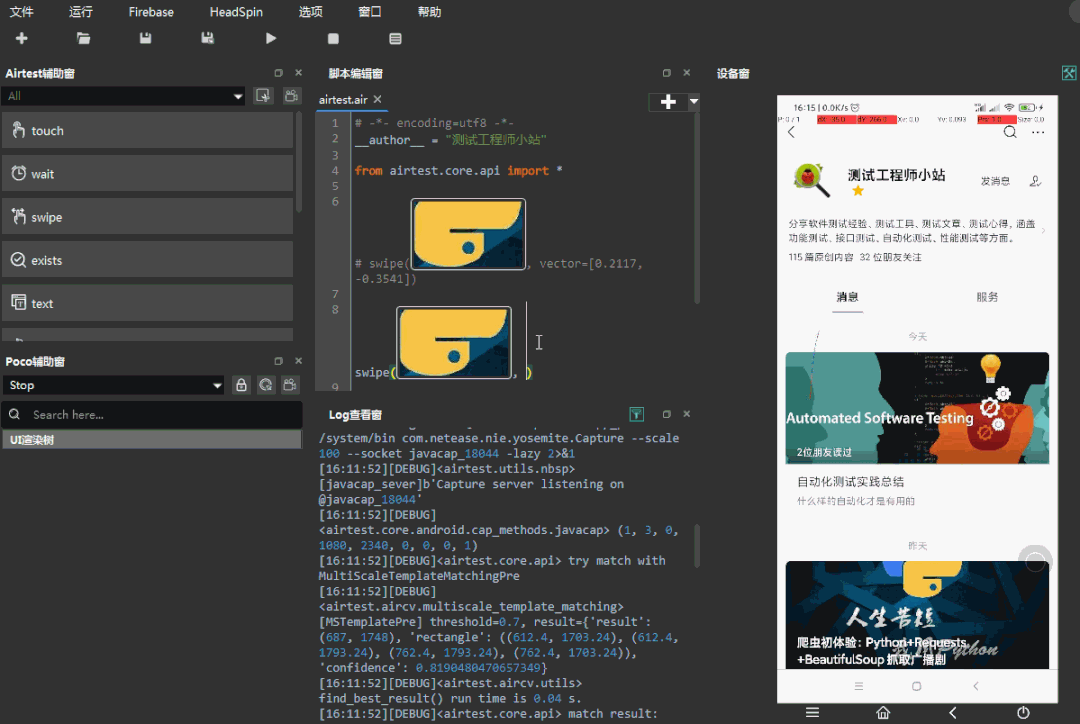Save the script using floppy icon

145,39
